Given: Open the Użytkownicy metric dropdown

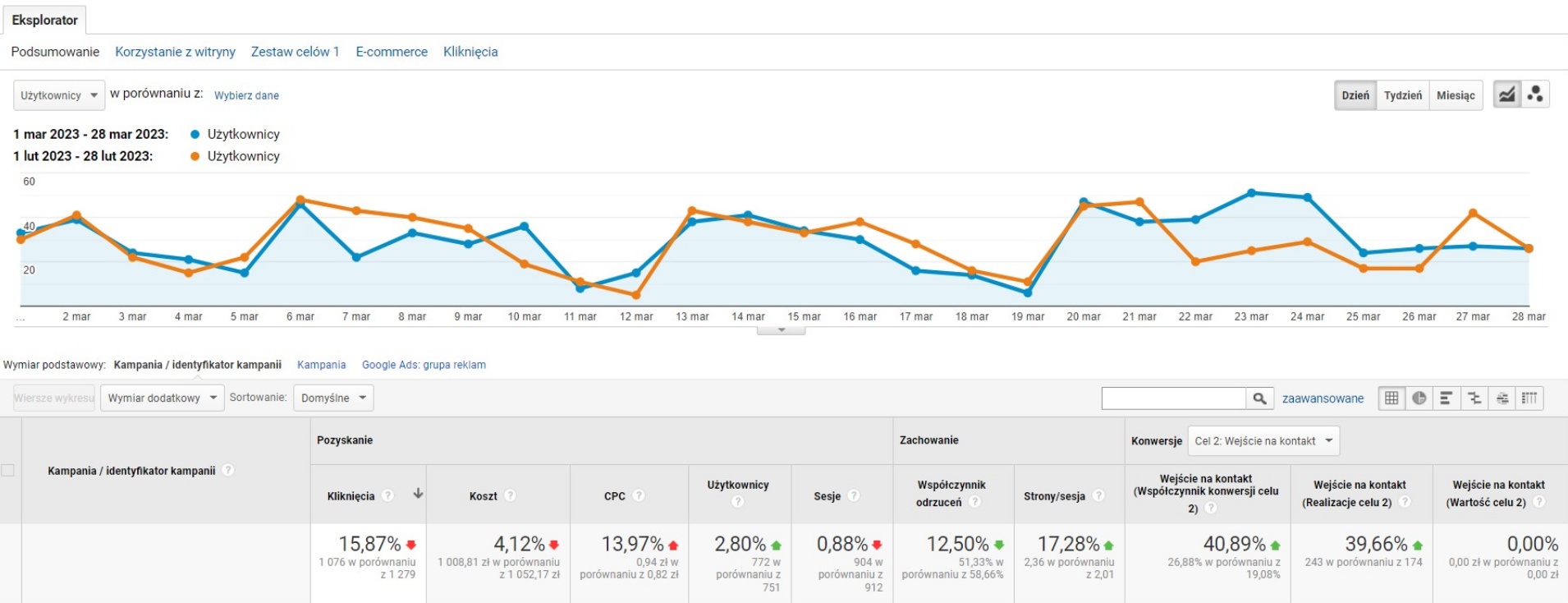Looking at the screenshot, I should 59,95.
